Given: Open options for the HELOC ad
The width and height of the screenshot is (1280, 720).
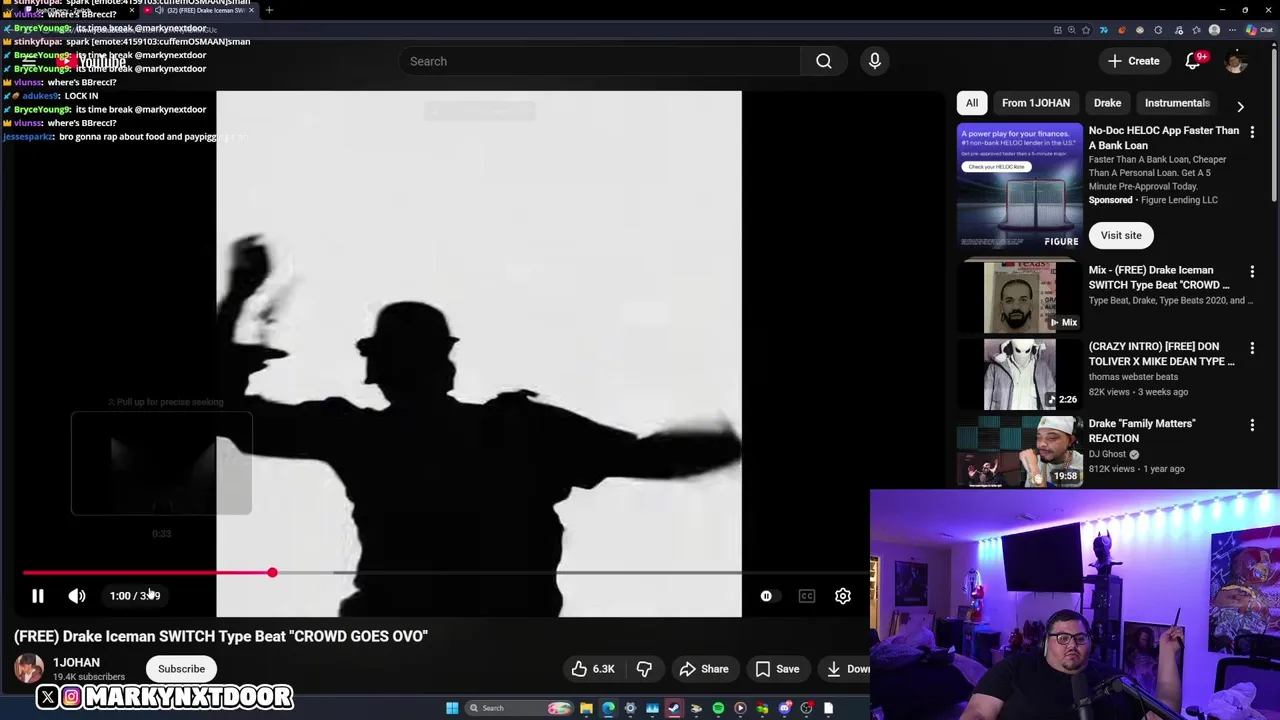Looking at the screenshot, I should (1252, 132).
